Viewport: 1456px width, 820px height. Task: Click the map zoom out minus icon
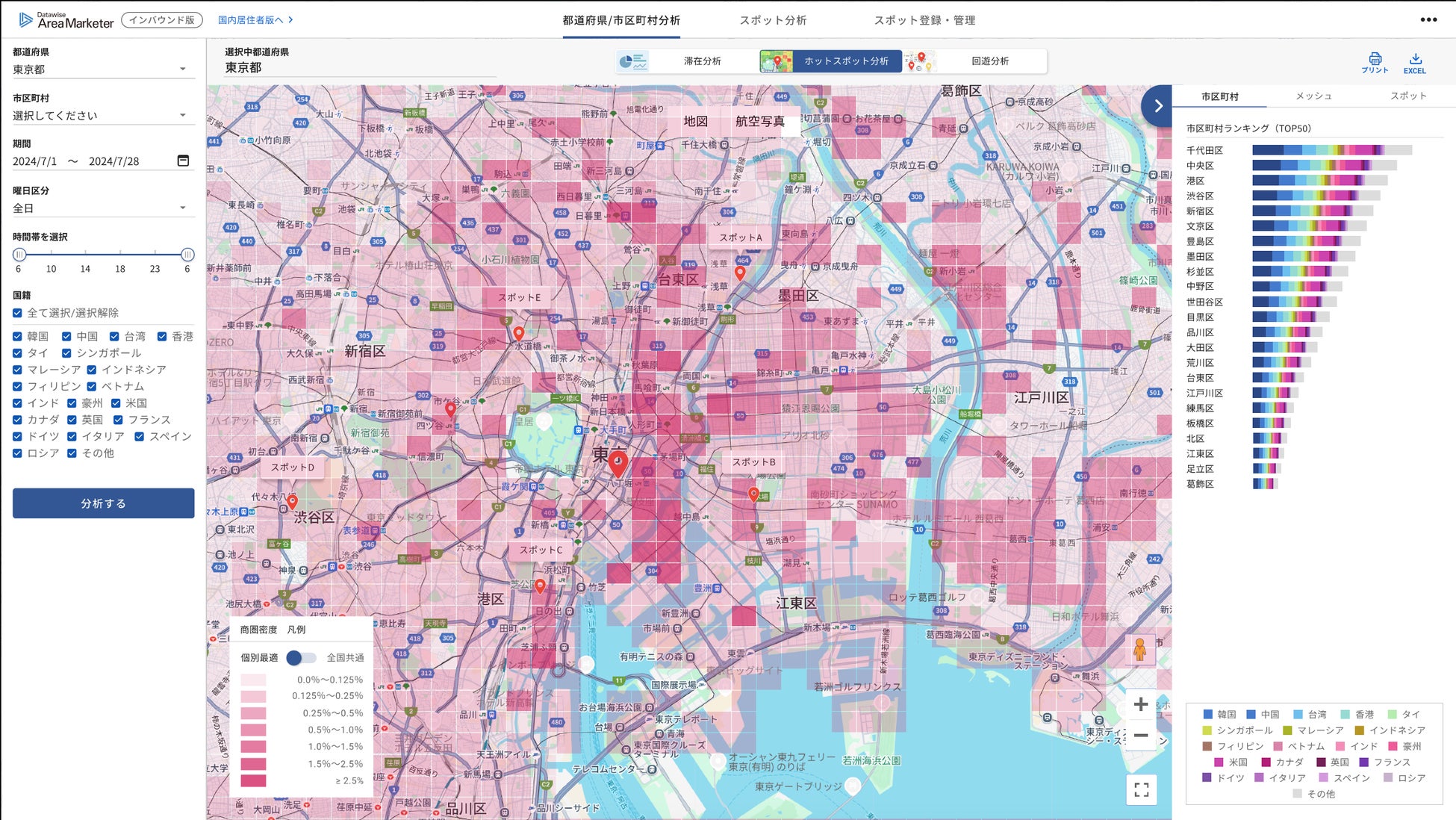(1140, 736)
